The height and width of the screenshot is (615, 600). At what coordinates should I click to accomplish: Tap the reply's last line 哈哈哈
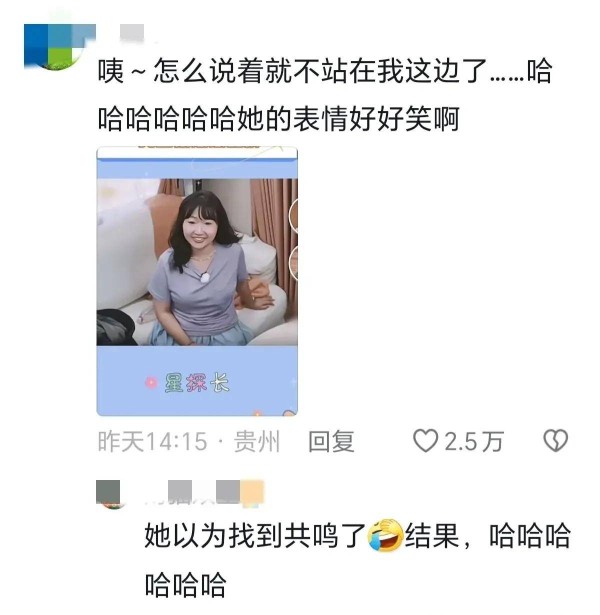click(x=185, y=584)
